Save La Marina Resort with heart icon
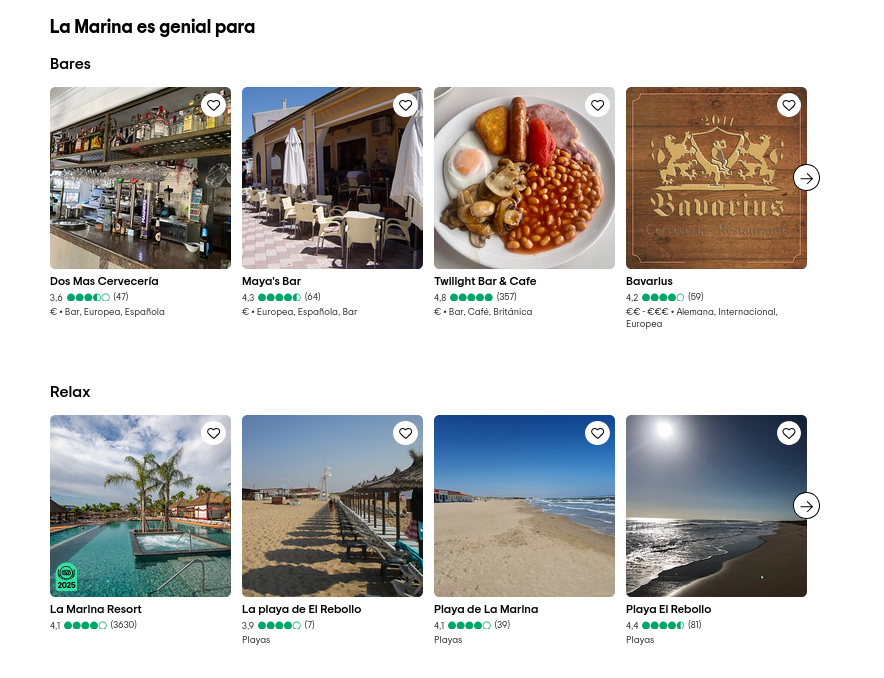 213,433
